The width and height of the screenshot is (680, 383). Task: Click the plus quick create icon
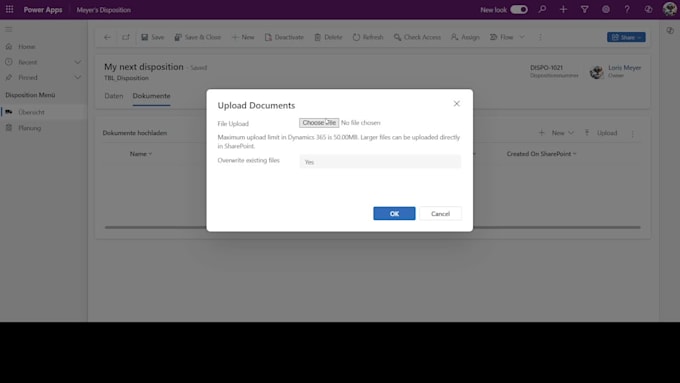[563, 9]
